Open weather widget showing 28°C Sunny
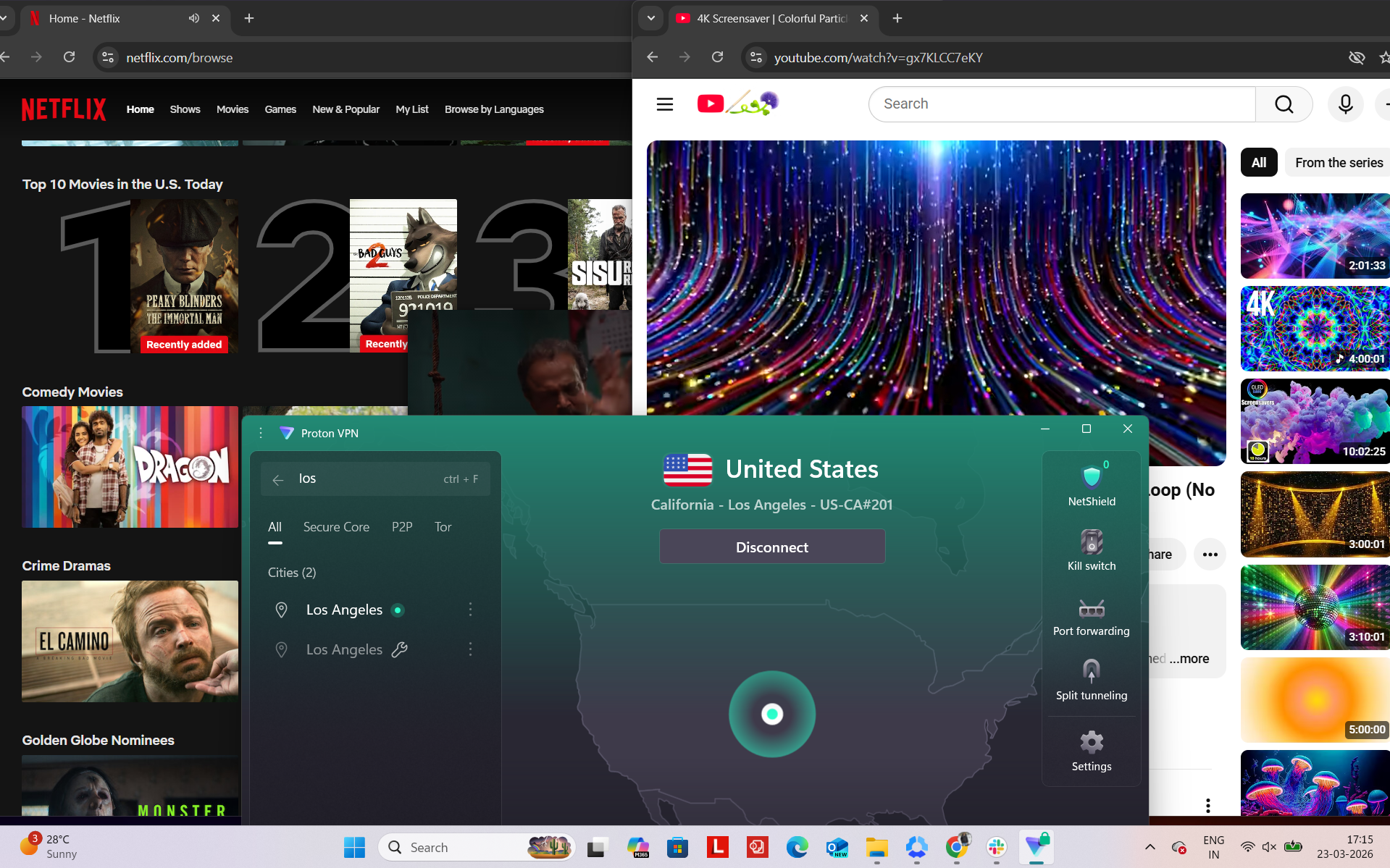This screenshot has width=1390, height=868. [x=48, y=846]
